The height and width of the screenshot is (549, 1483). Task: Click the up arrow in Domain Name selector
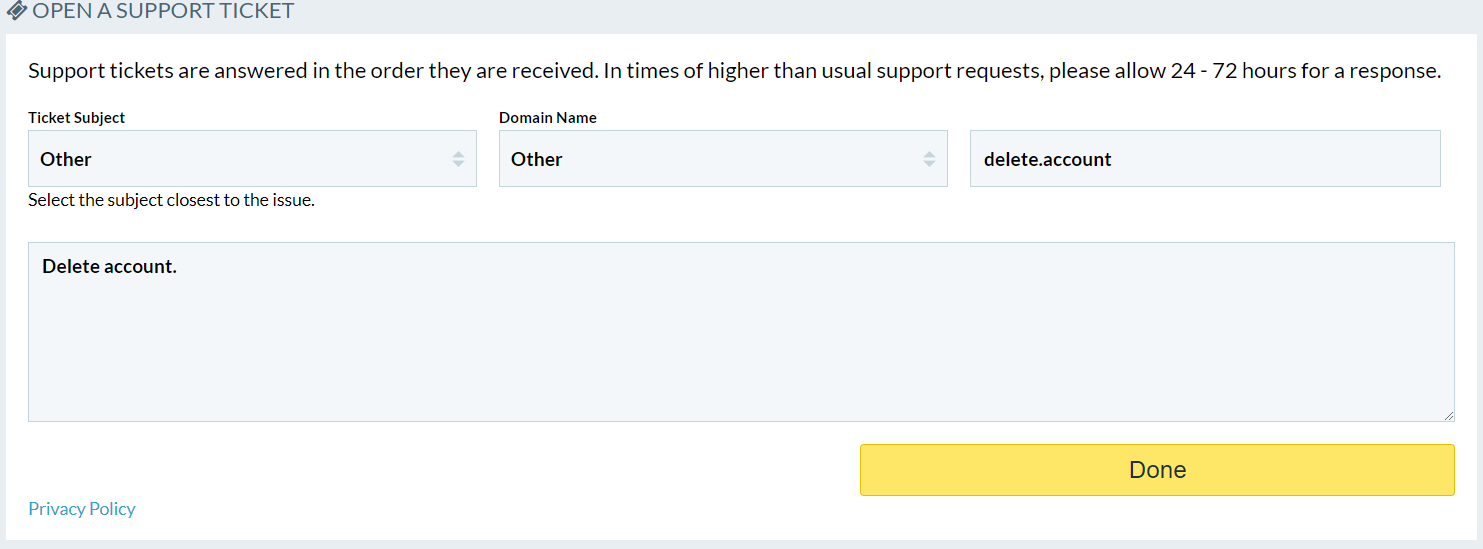(929, 153)
